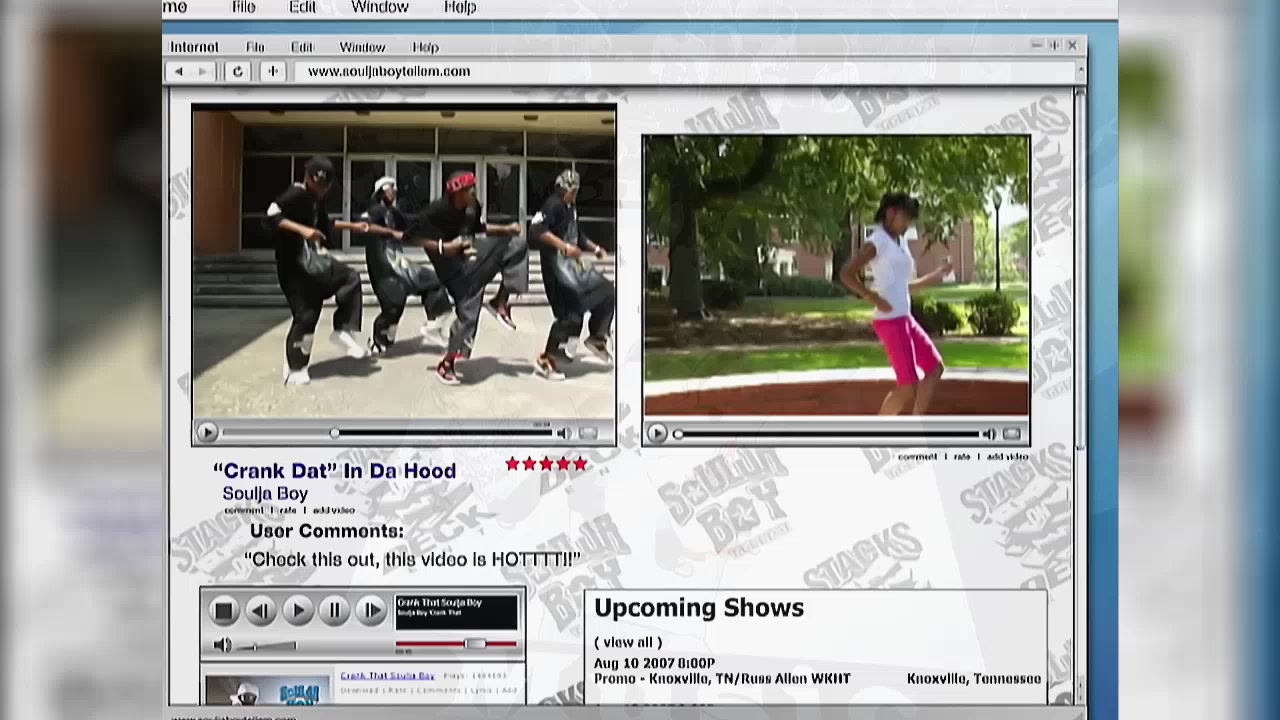The height and width of the screenshot is (720, 1280).
Task: Mute the right video's speaker icon
Action: 989,434
